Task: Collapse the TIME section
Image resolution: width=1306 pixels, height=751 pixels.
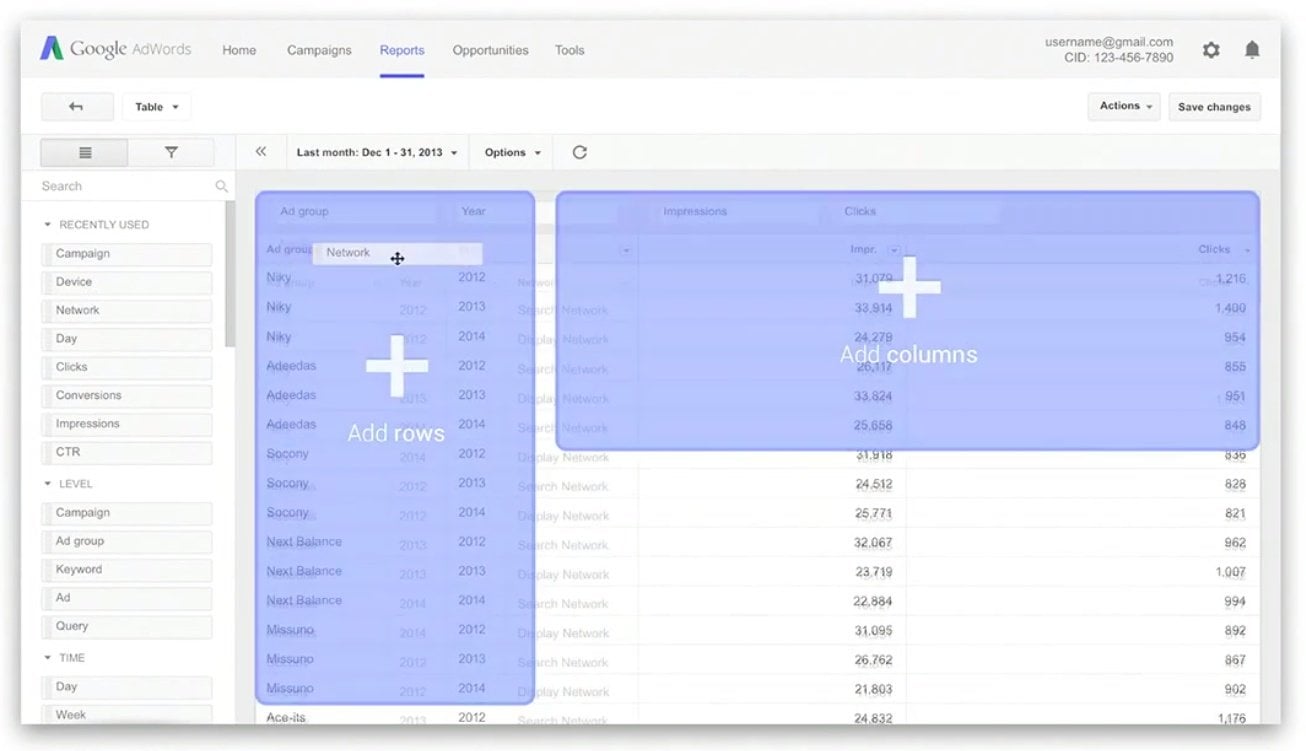Action: click(x=47, y=658)
